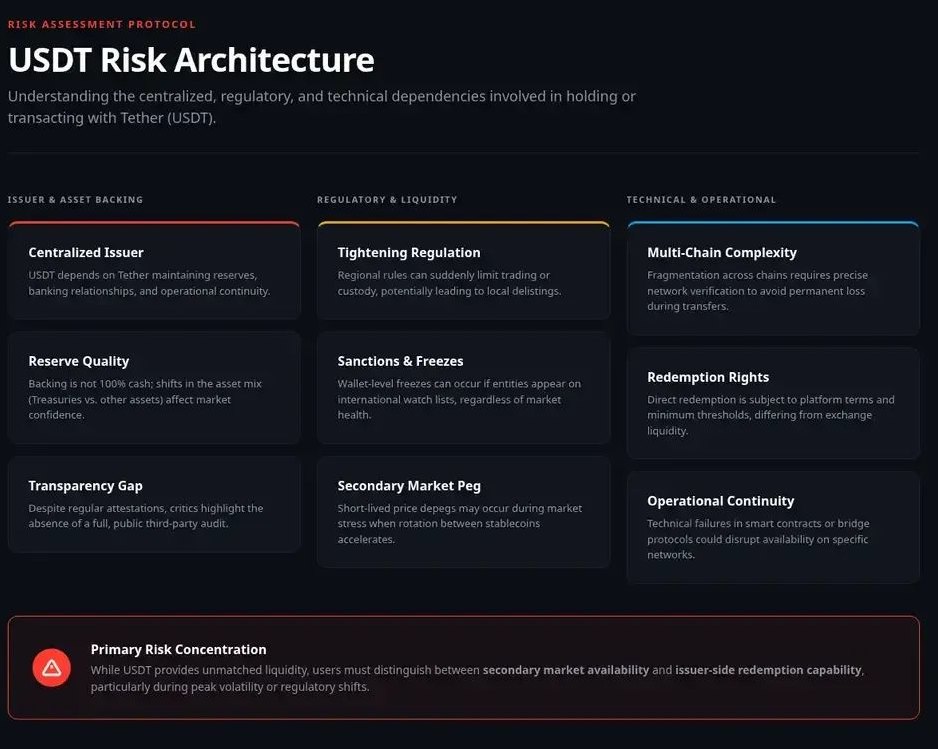Click the Risk Assessment Protocol label

coord(102,24)
